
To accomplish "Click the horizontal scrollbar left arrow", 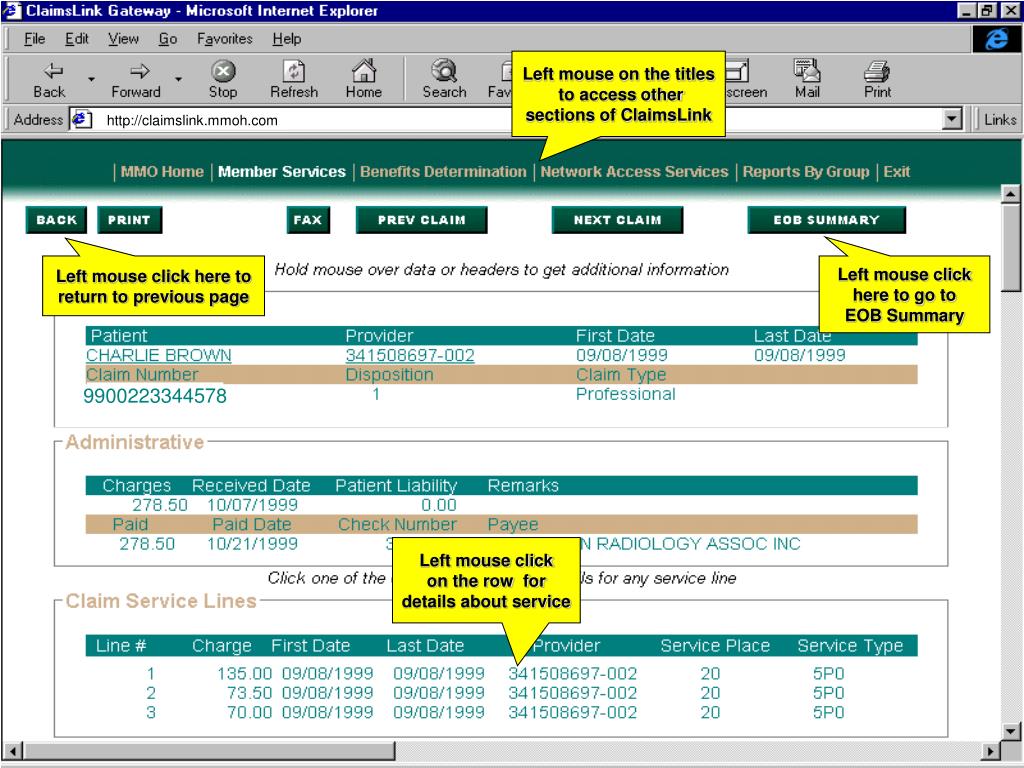I will point(12,751).
